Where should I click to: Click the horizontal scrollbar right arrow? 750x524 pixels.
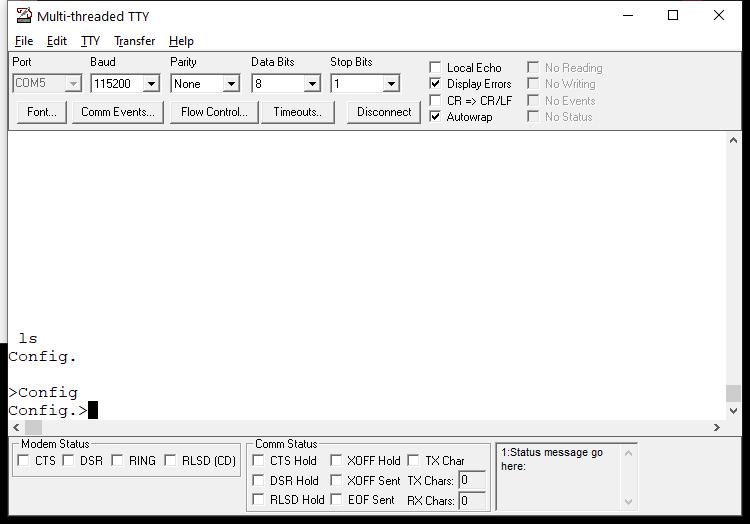pos(716,427)
